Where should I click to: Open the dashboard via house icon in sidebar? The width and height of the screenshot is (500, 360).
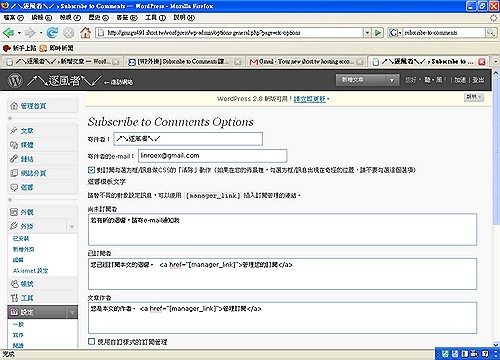tap(14, 106)
